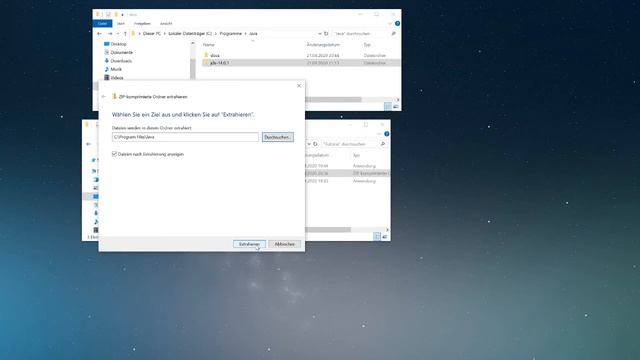The width and height of the screenshot is (640, 360).
Task: Expand address bar history dropdown in Java window
Action: click(320, 33)
